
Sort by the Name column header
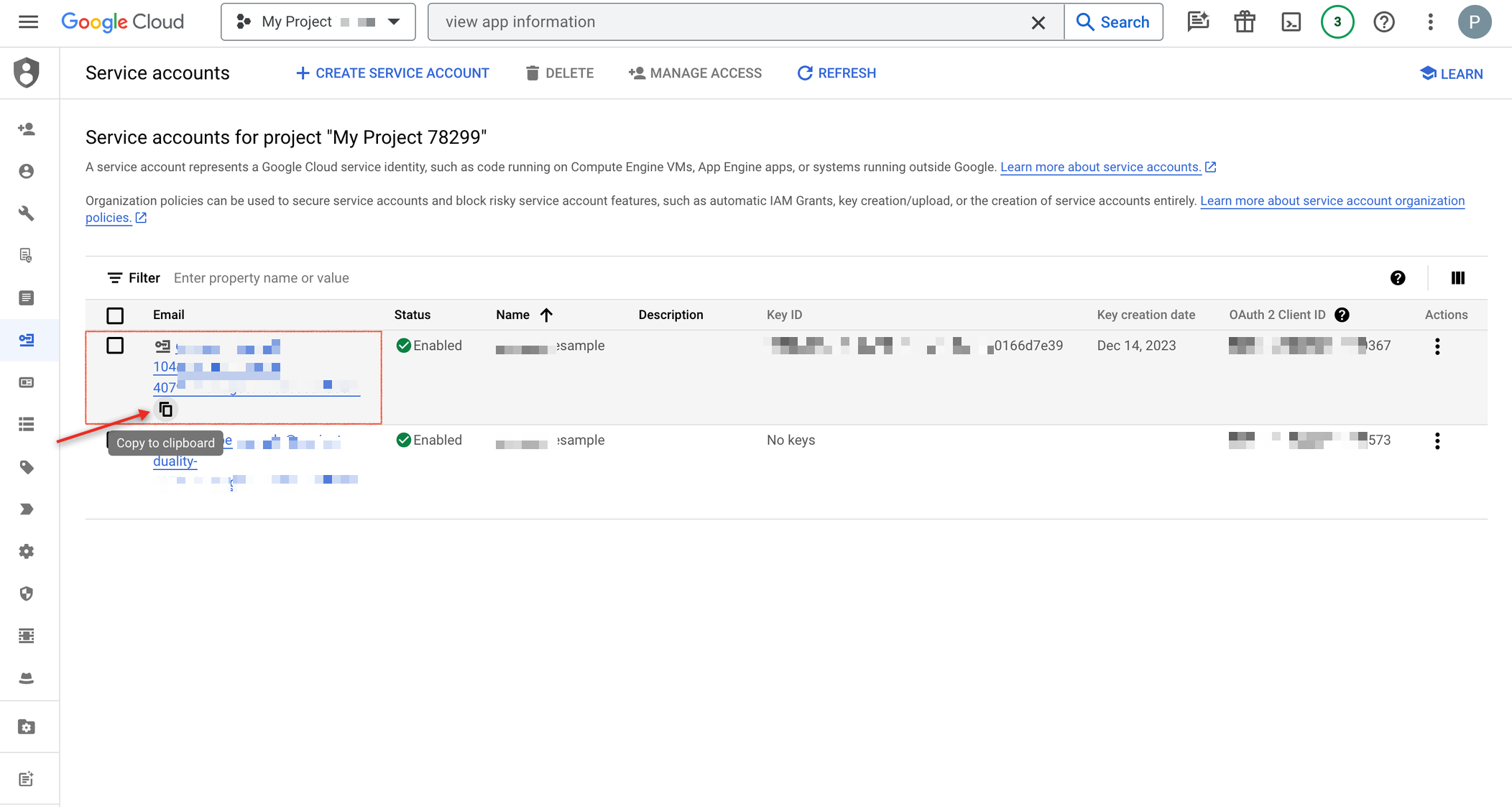point(513,315)
